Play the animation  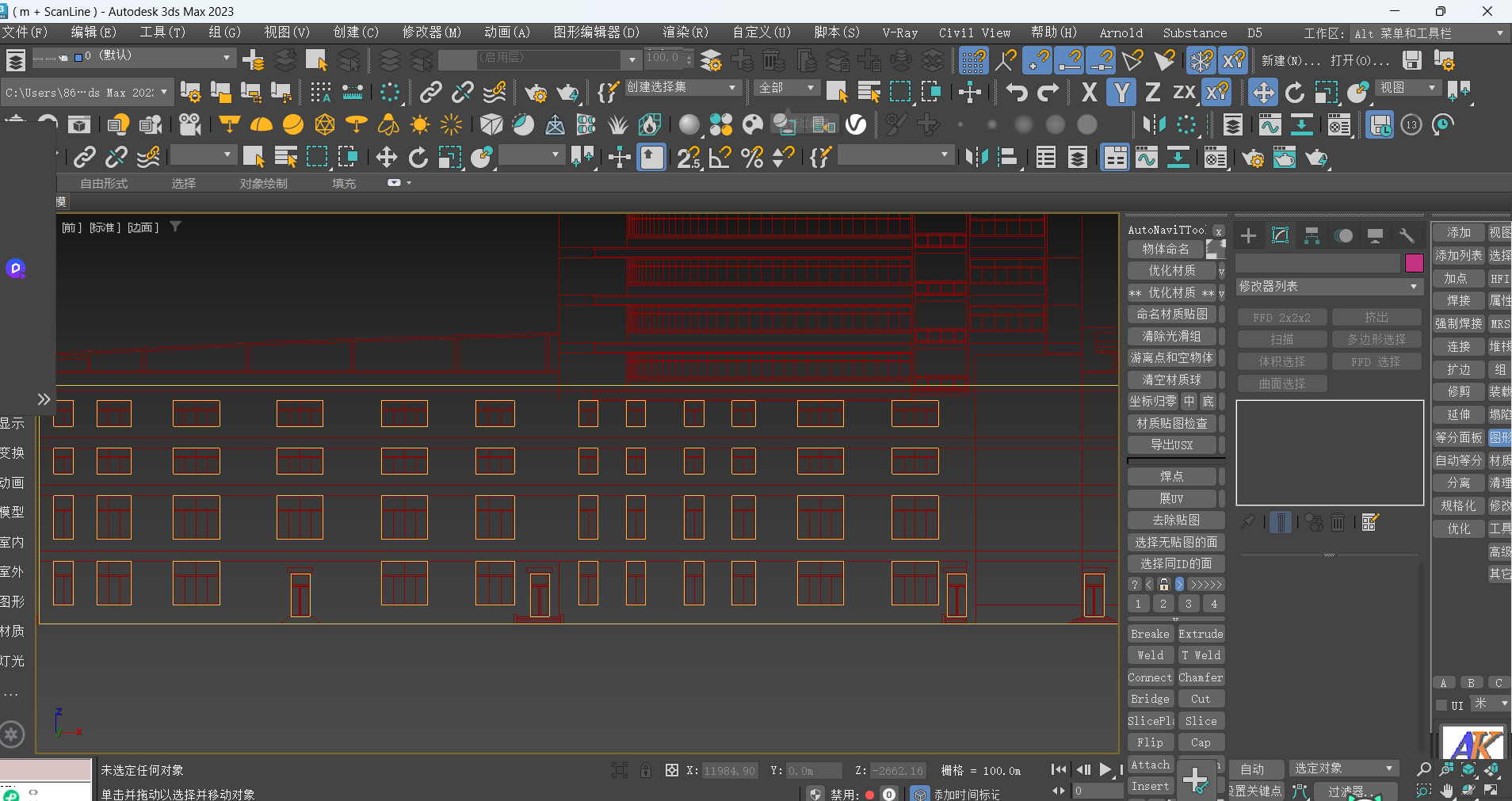click(x=1105, y=769)
